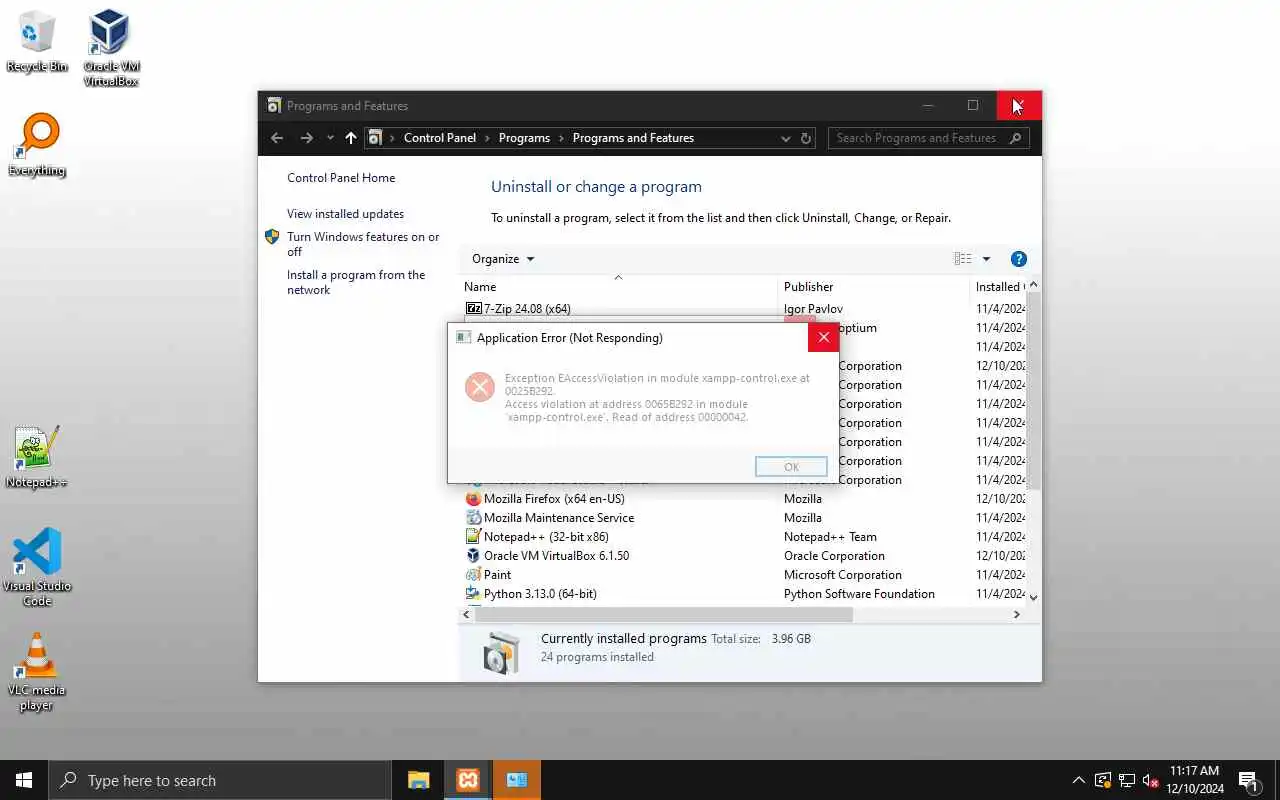Click the vertical scrollbar up arrow
The image size is (1280, 800).
pos(1033,285)
